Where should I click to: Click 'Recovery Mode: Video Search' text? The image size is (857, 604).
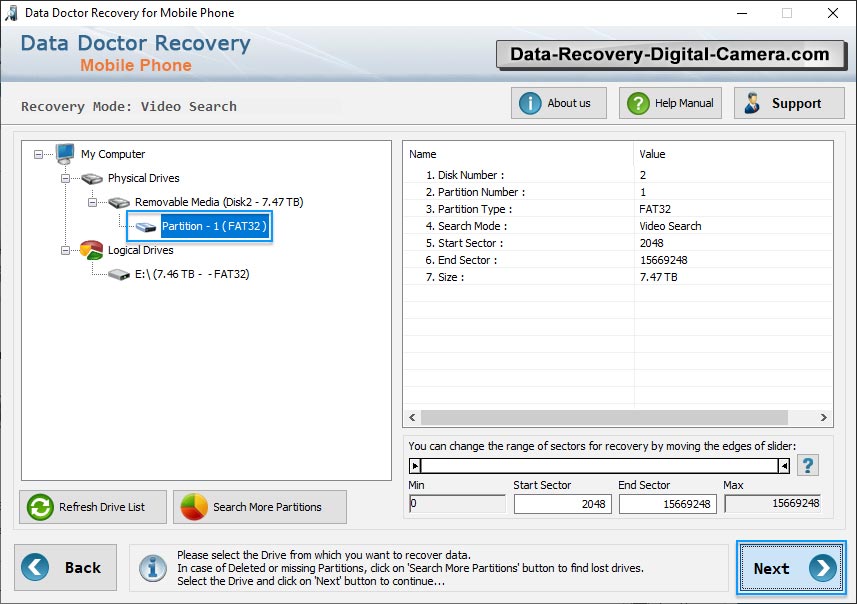(129, 106)
